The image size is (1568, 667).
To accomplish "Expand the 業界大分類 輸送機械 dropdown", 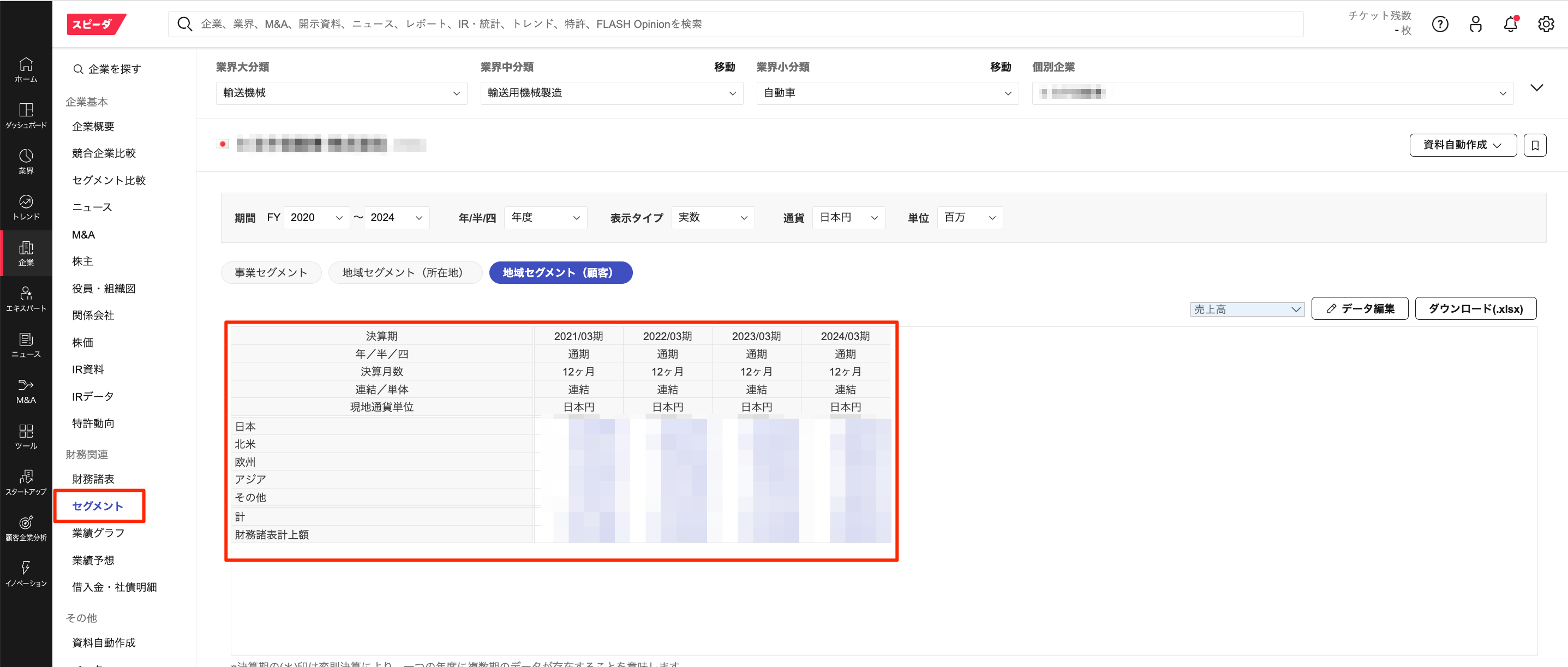I will [341, 93].
